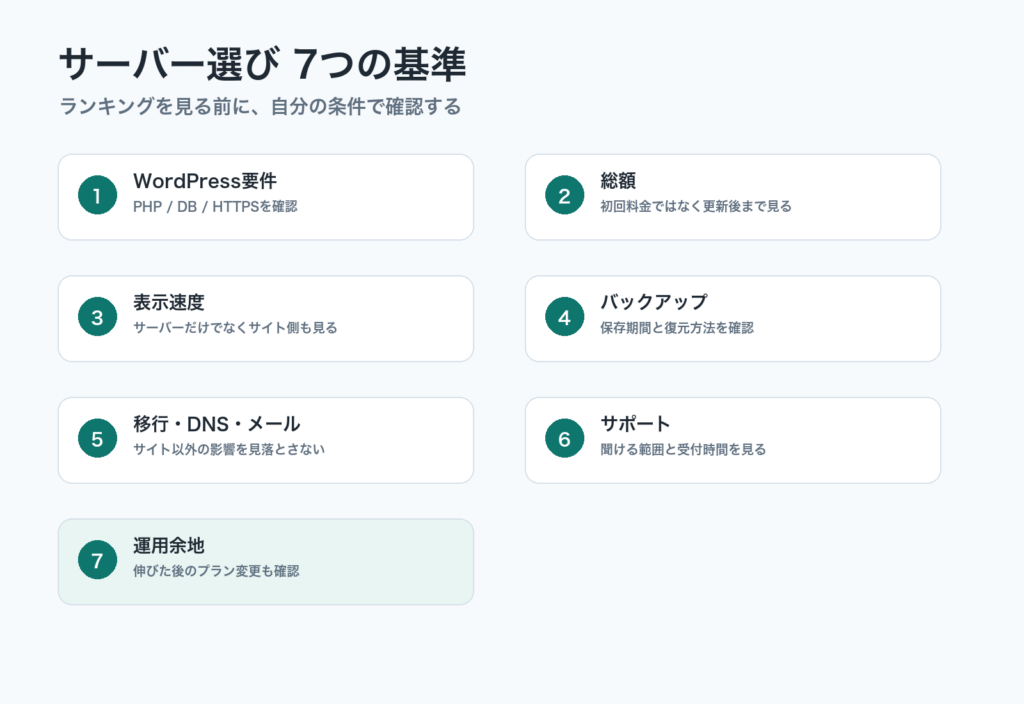Click the text 伸びた後のプラン変更も確認
This screenshot has height=704, width=1024.
216,571
